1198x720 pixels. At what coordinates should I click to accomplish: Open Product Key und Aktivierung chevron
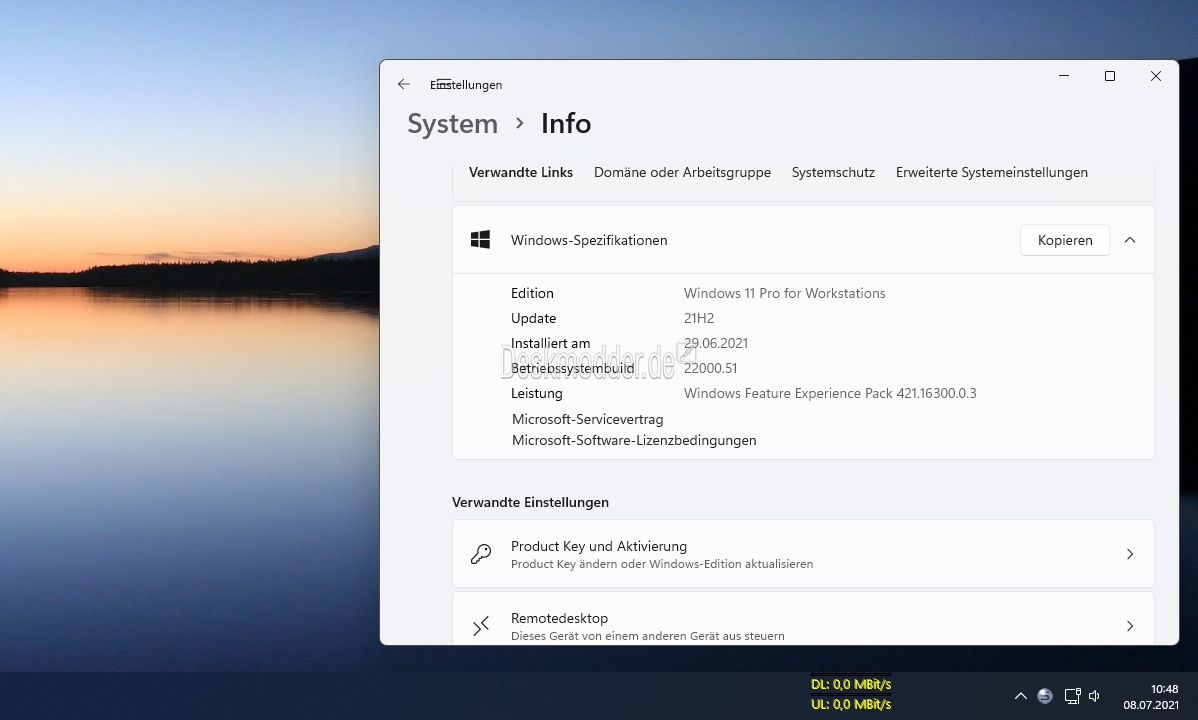1129,554
